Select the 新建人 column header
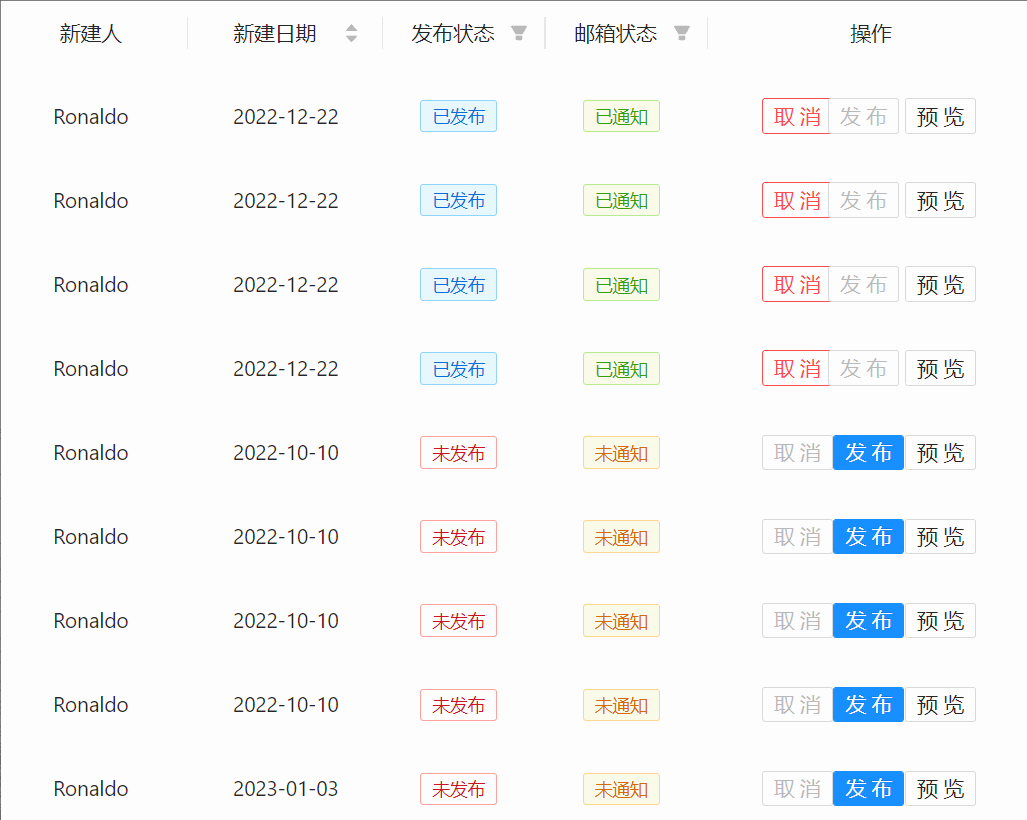This screenshot has width=1027, height=820. point(91,34)
